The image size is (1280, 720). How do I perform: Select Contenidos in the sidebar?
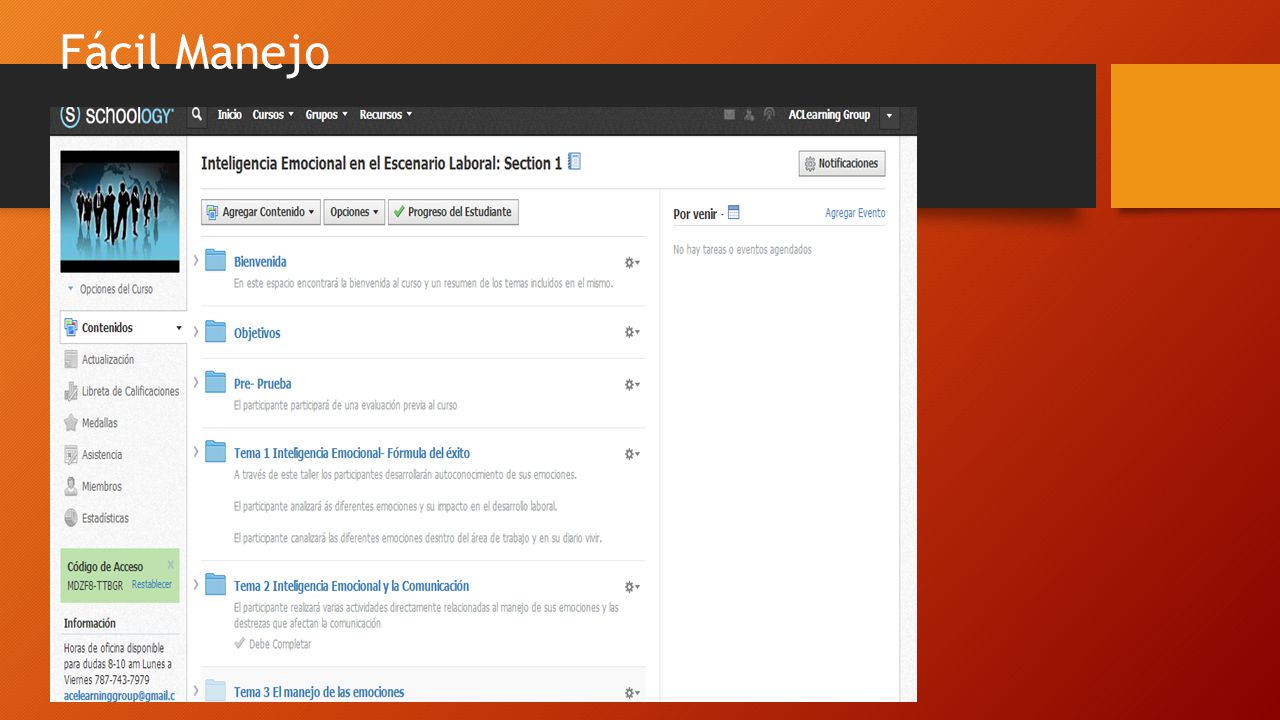123,327
